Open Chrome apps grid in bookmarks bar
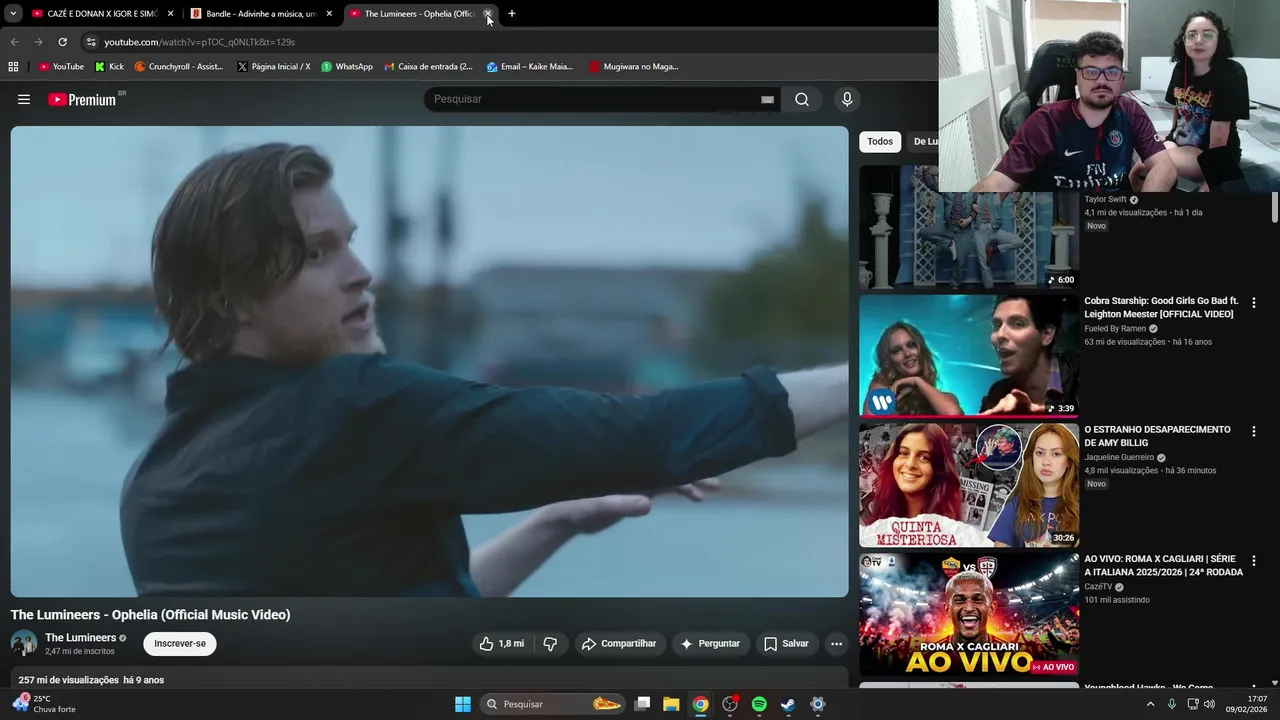This screenshot has height=720, width=1280. [x=13, y=66]
